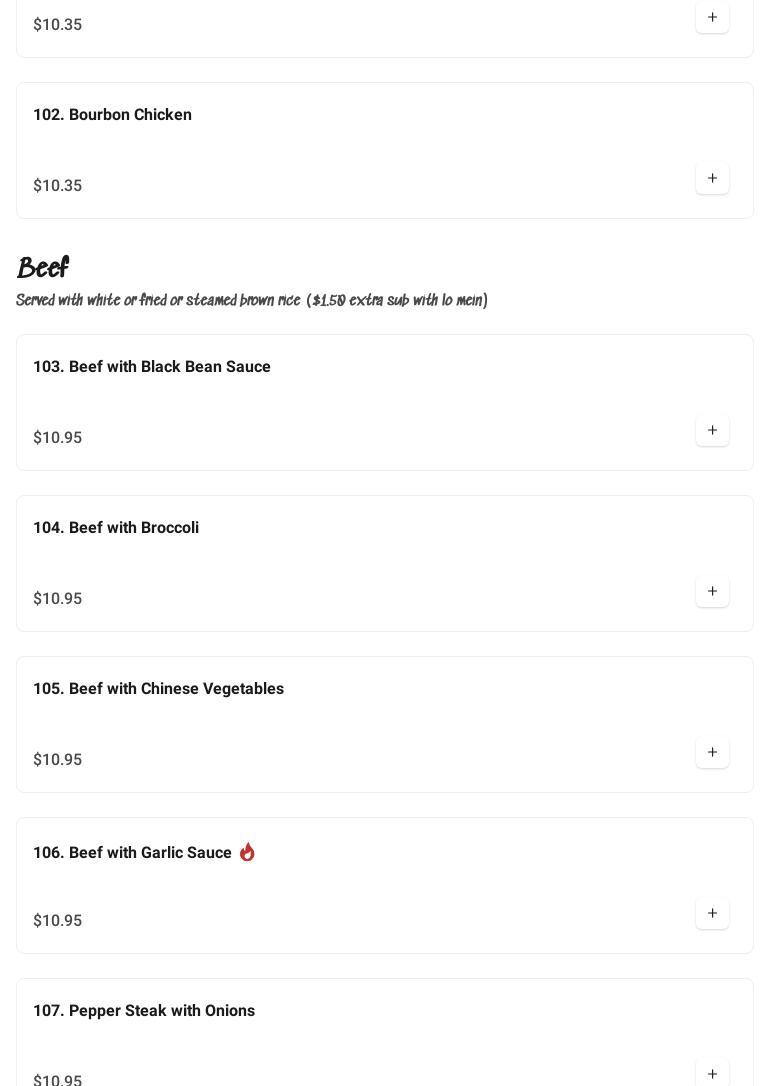
Task: Add Pepper Steak with Onions
Action: pos(712,1074)
